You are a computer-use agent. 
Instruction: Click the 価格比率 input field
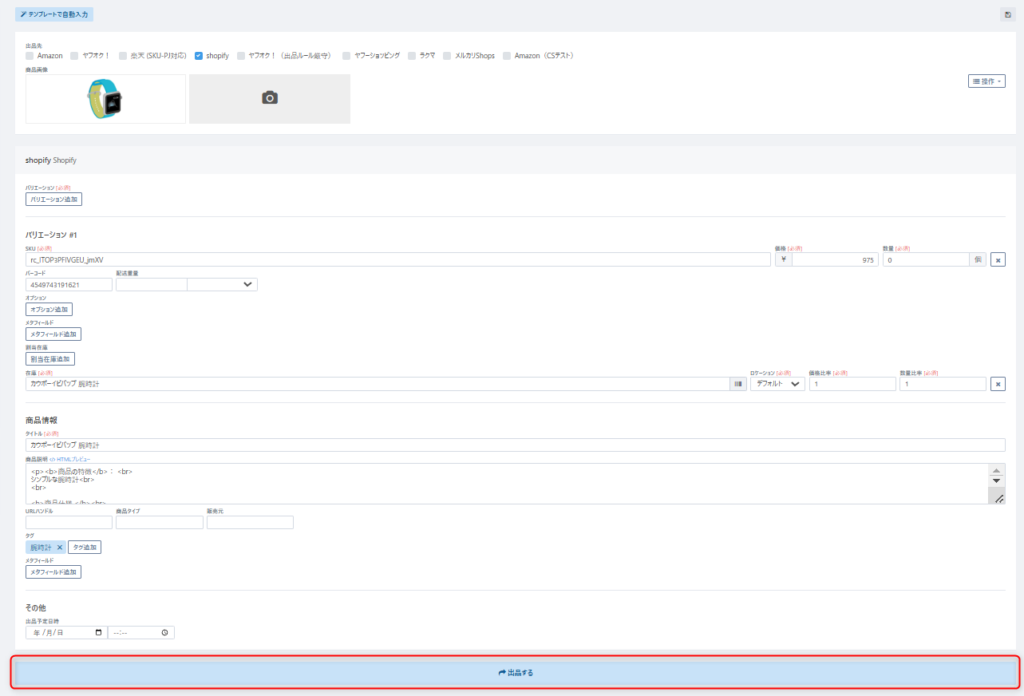point(852,384)
